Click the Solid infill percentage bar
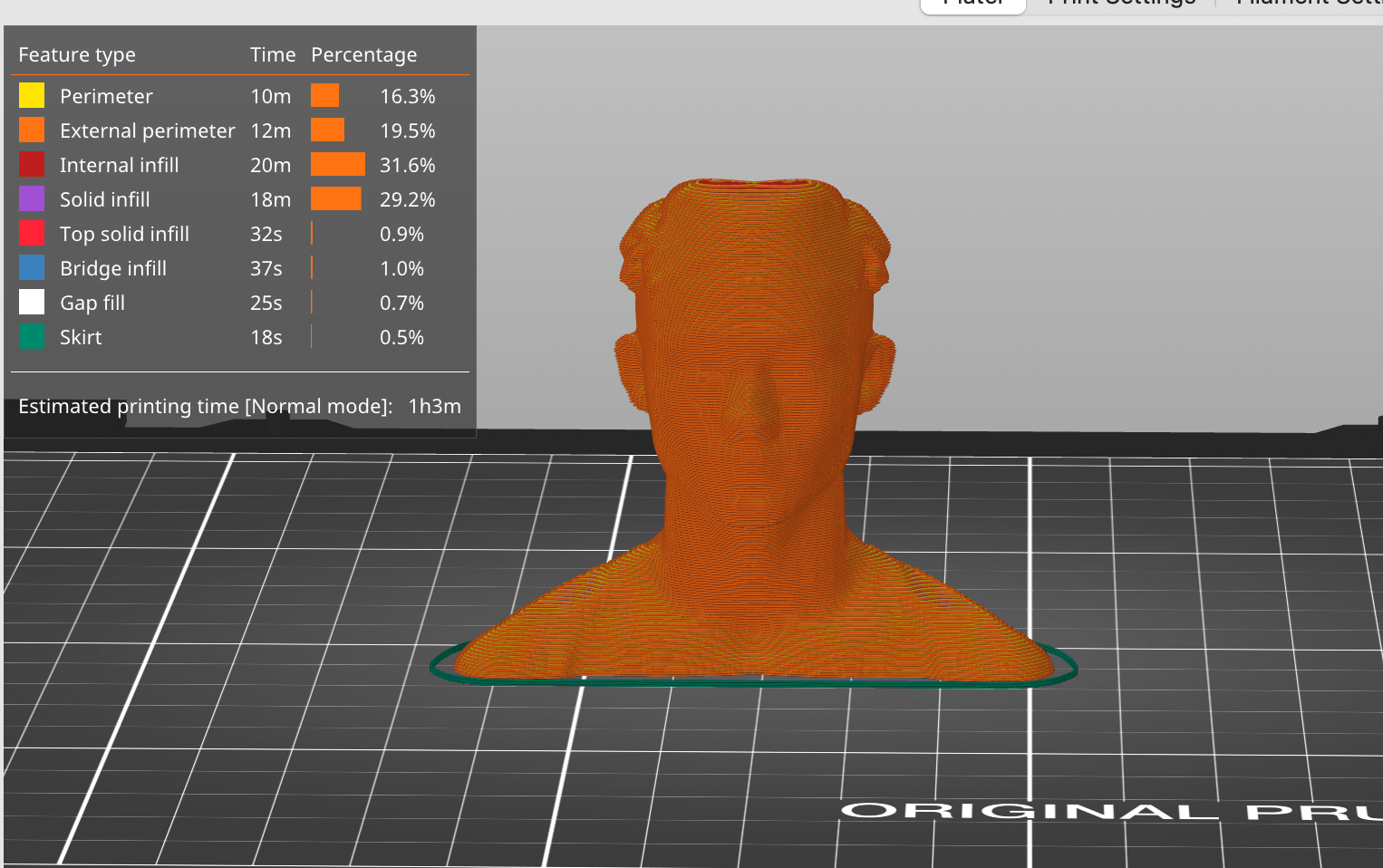The width and height of the screenshot is (1383, 868). [x=336, y=198]
